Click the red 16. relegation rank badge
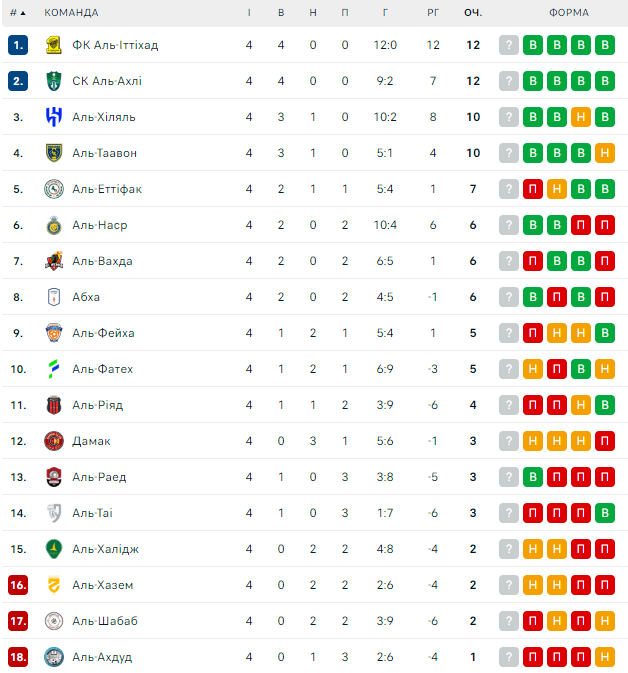The width and height of the screenshot is (628, 673). [x=18, y=585]
